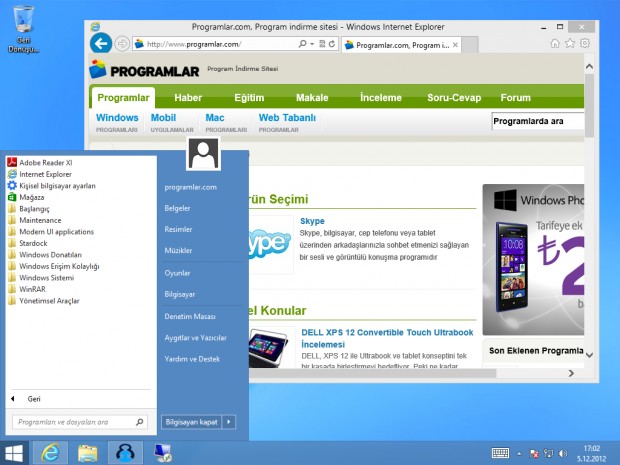The width and height of the screenshot is (620, 465).
Task: Open the Skype article title link
Action: point(312,221)
